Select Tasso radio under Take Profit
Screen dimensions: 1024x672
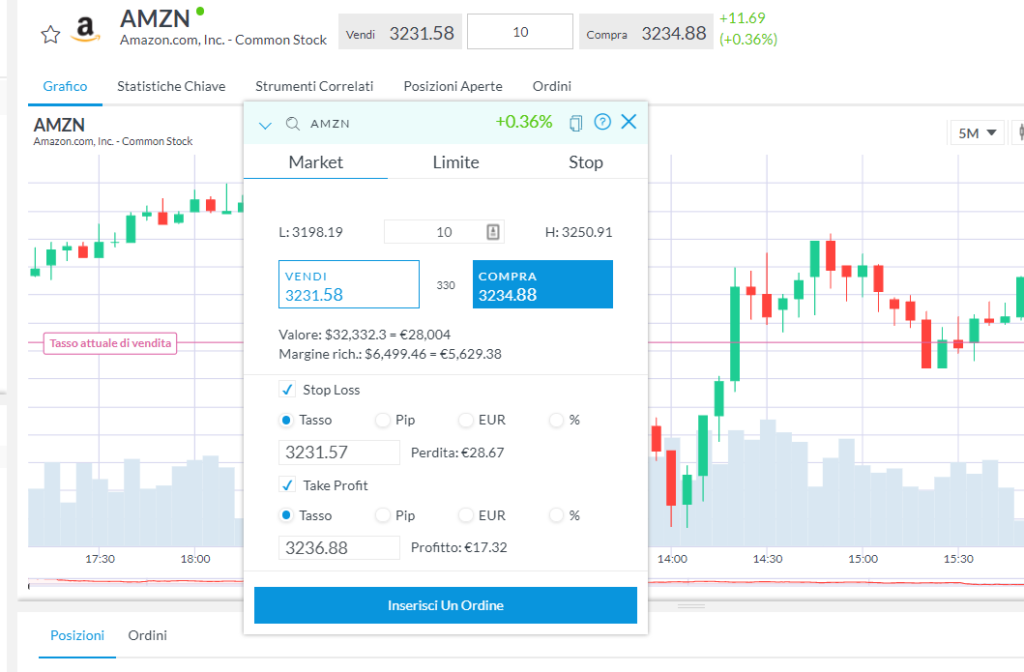pyautogui.click(x=286, y=515)
